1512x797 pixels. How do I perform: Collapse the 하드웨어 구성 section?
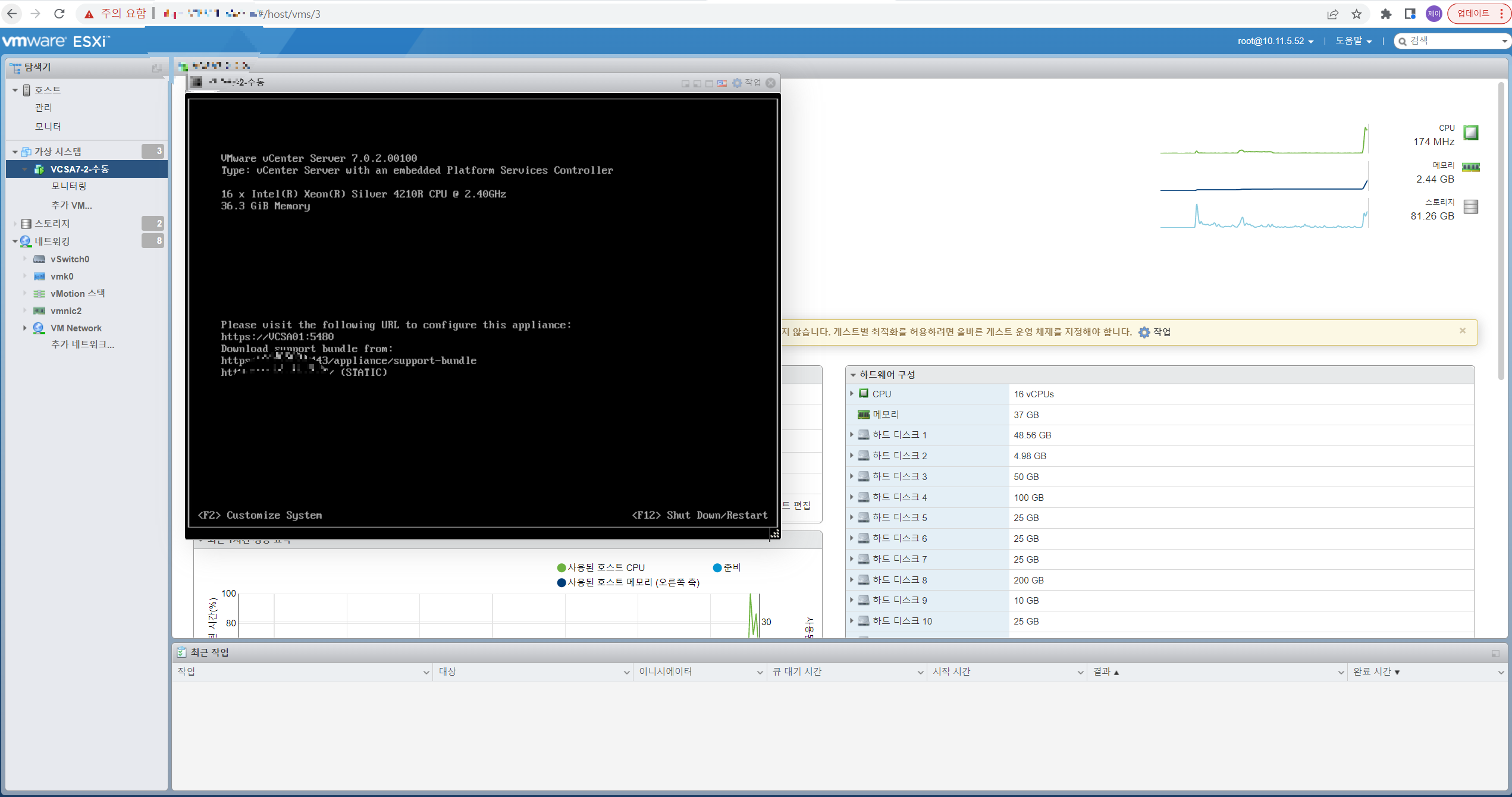click(853, 375)
